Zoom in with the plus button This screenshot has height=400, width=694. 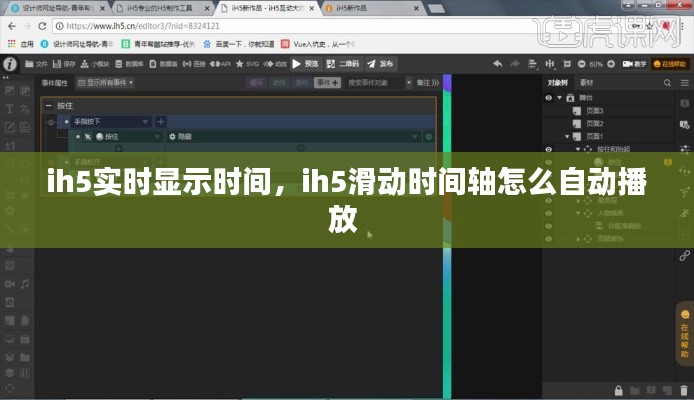611,64
